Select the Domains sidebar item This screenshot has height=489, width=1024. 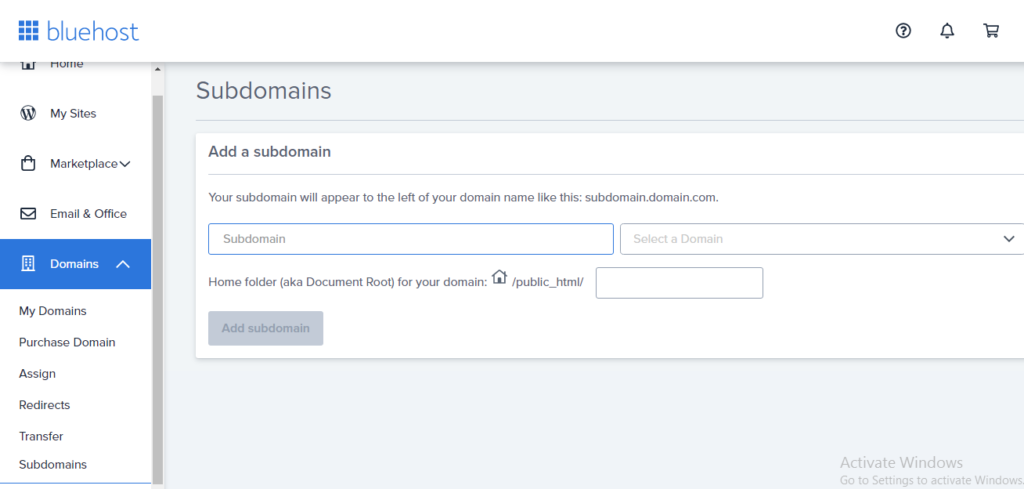point(75,264)
